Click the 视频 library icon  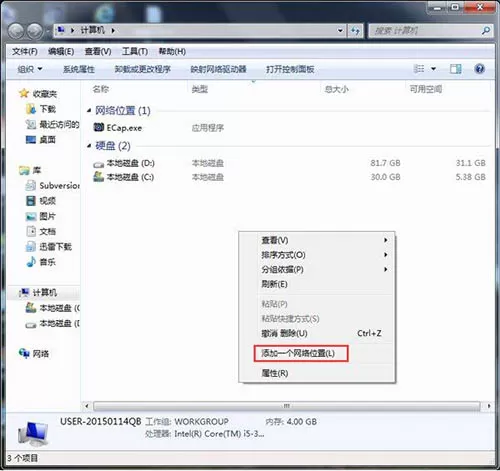tap(31, 201)
